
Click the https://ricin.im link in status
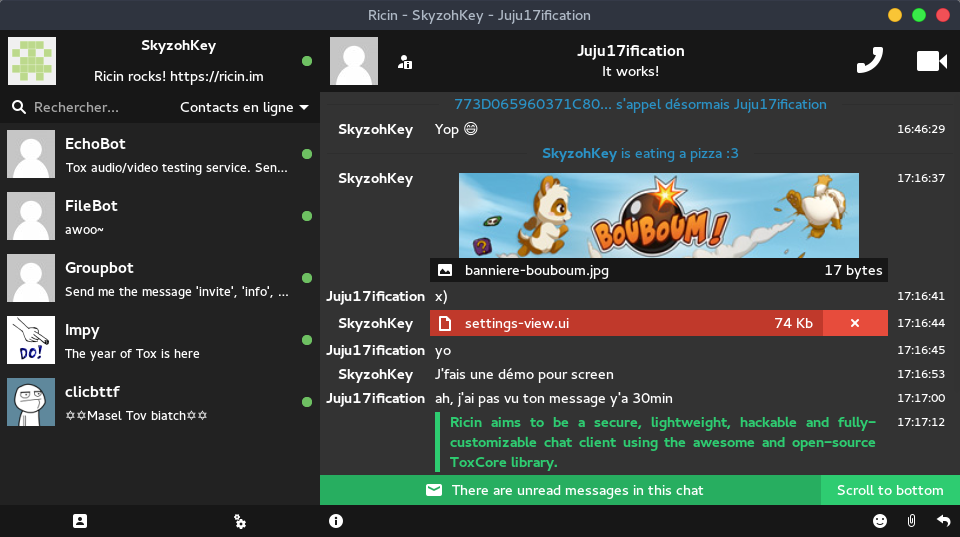[217, 77]
